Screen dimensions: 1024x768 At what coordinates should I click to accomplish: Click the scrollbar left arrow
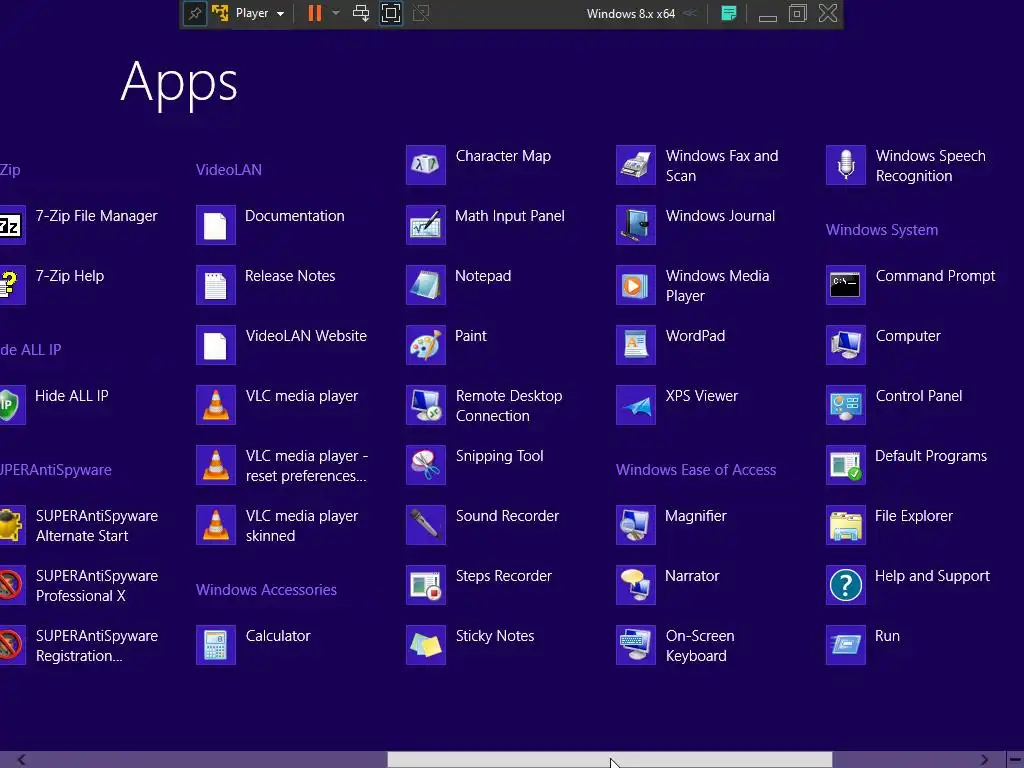[22, 760]
